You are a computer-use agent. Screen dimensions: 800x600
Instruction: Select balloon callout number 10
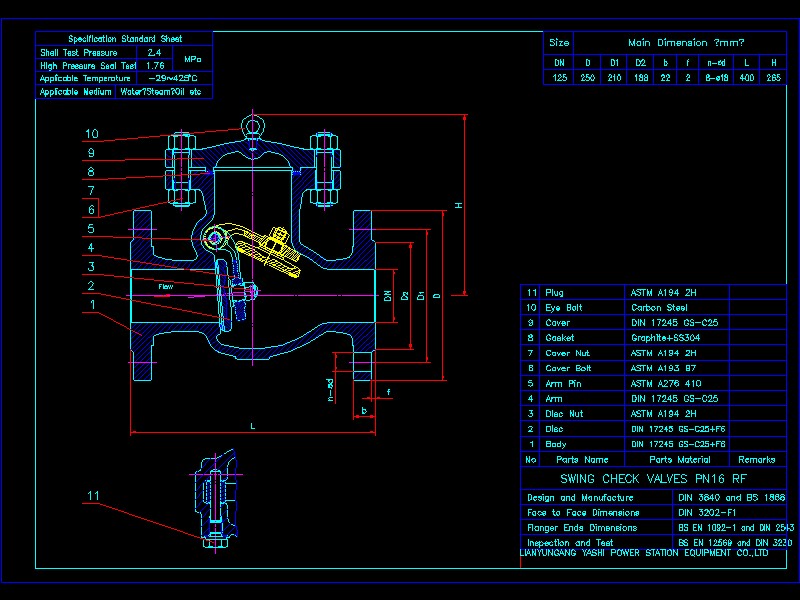pos(91,133)
